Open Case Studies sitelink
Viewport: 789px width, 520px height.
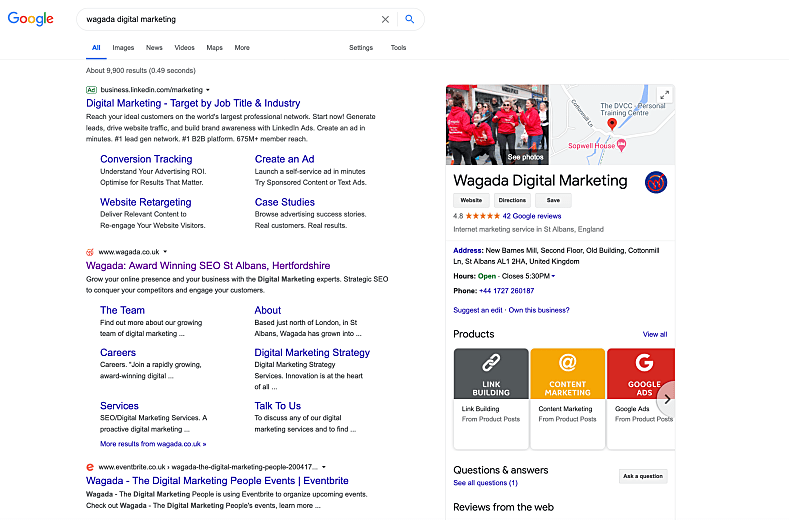click(285, 202)
